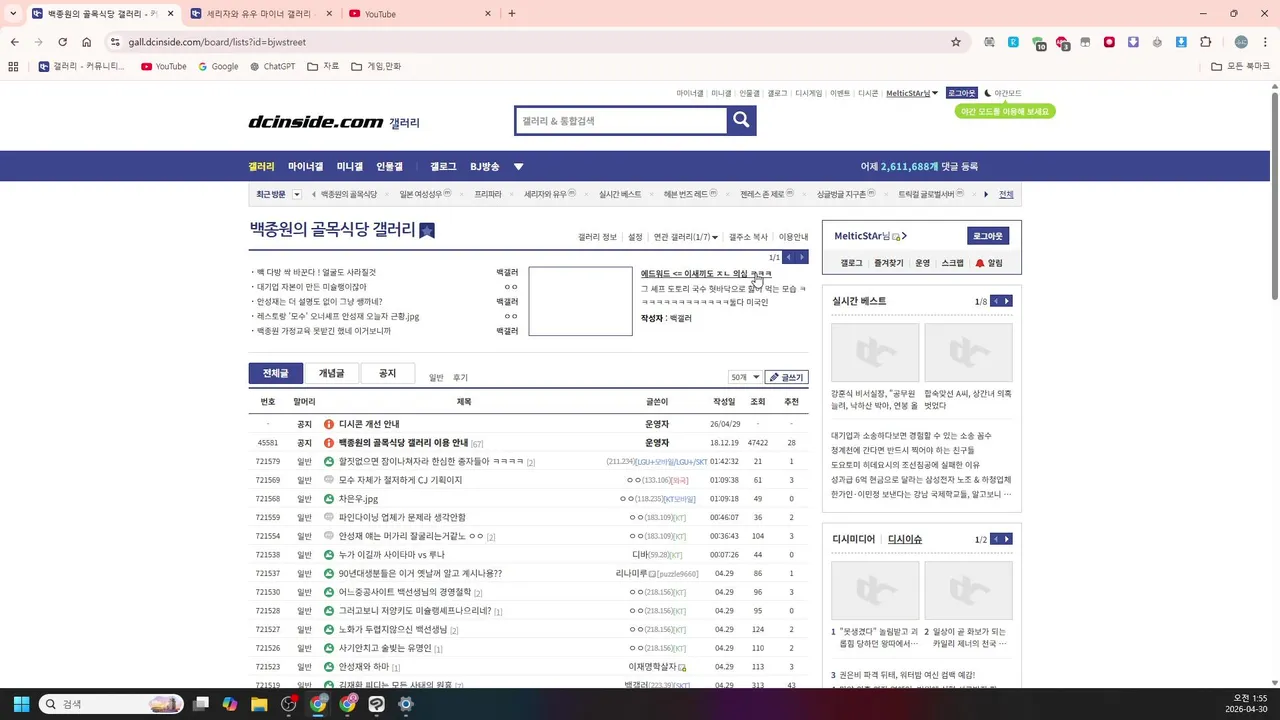Click the screenshot capture extension icon
The height and width of the screenshot is (720, 1280).
coord(989,42)
